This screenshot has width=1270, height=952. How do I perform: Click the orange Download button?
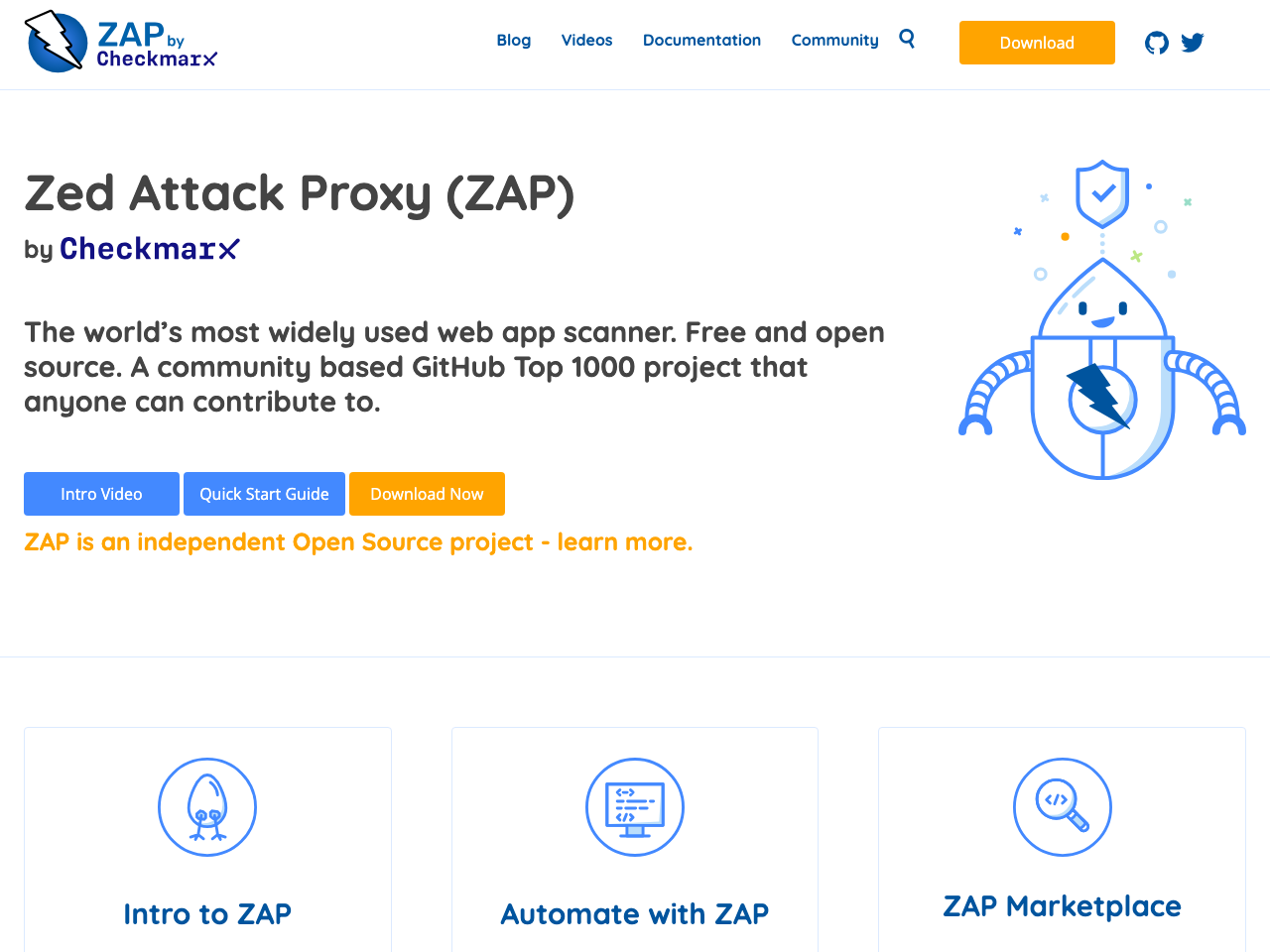(1036, 43)
